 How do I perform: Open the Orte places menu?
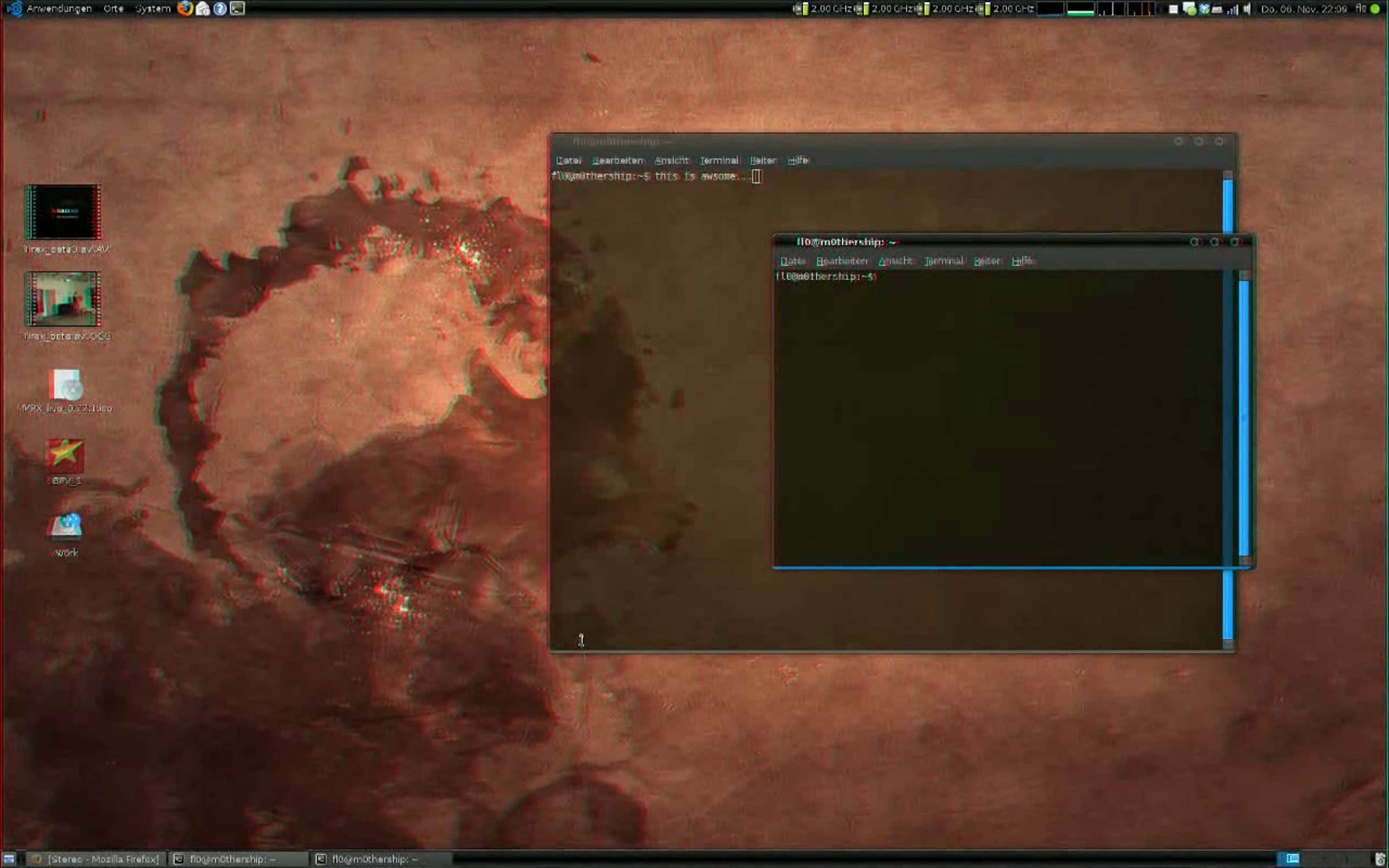point(113,9)
